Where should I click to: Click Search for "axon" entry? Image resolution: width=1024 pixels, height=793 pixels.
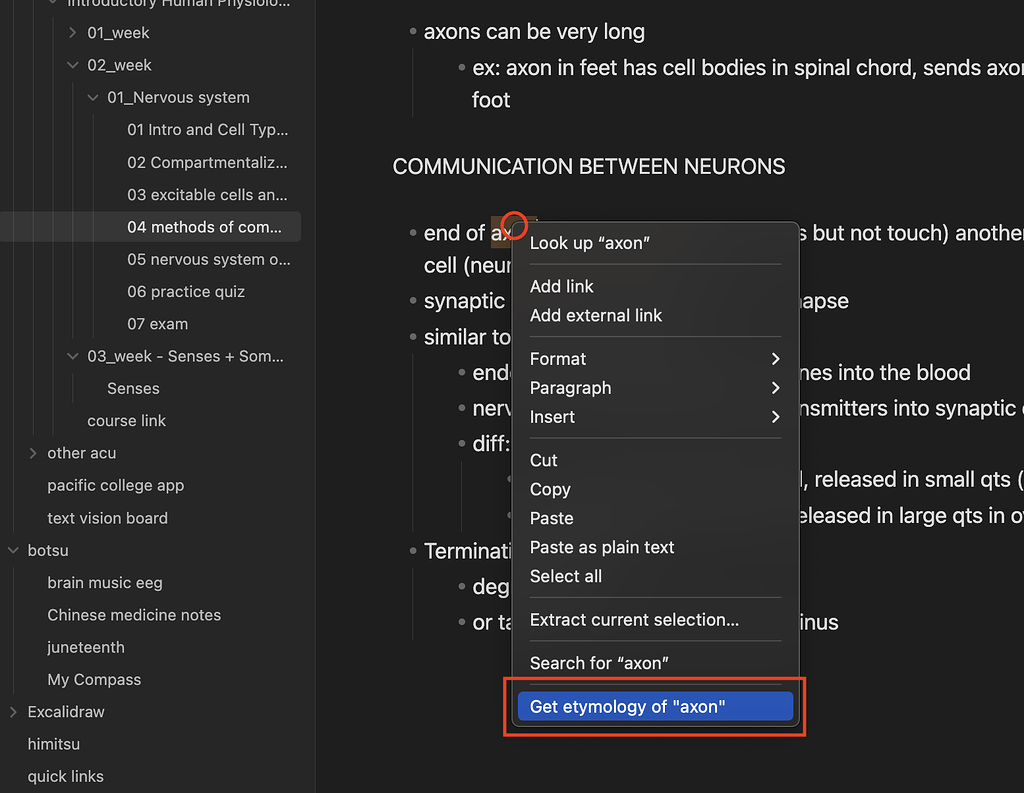[599, 663]
